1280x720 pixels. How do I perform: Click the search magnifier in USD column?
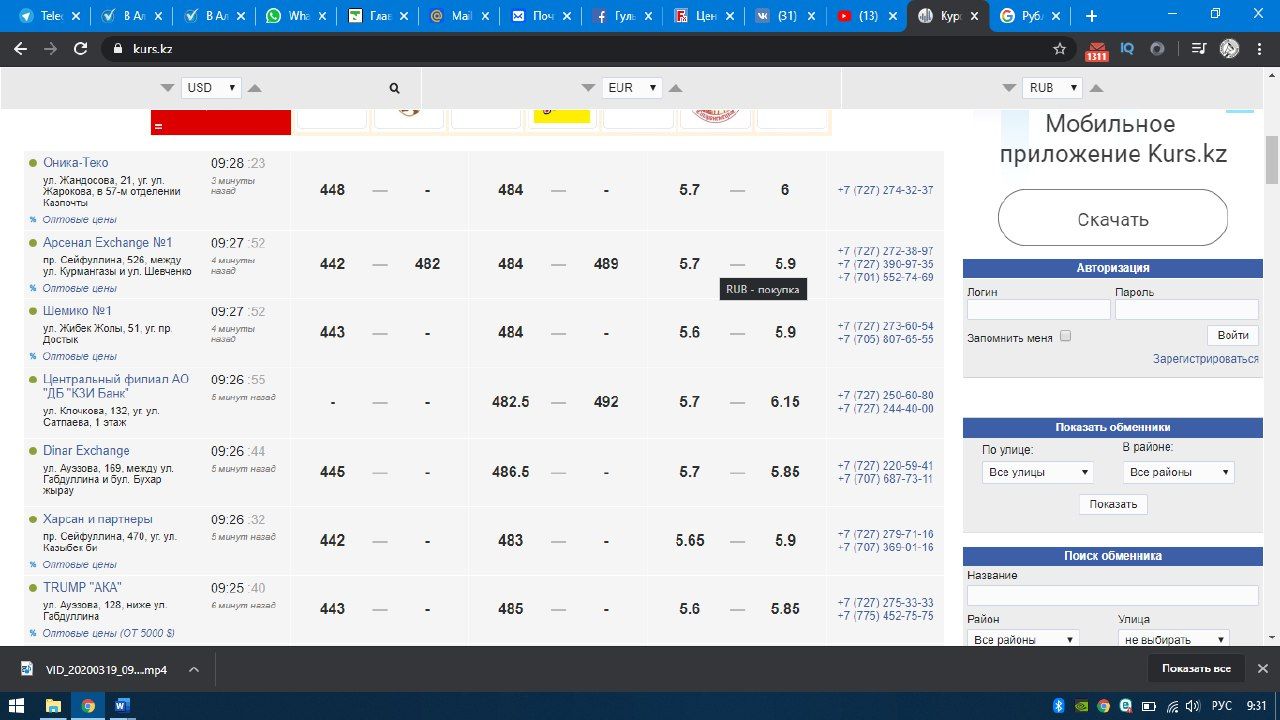(395, 88)
